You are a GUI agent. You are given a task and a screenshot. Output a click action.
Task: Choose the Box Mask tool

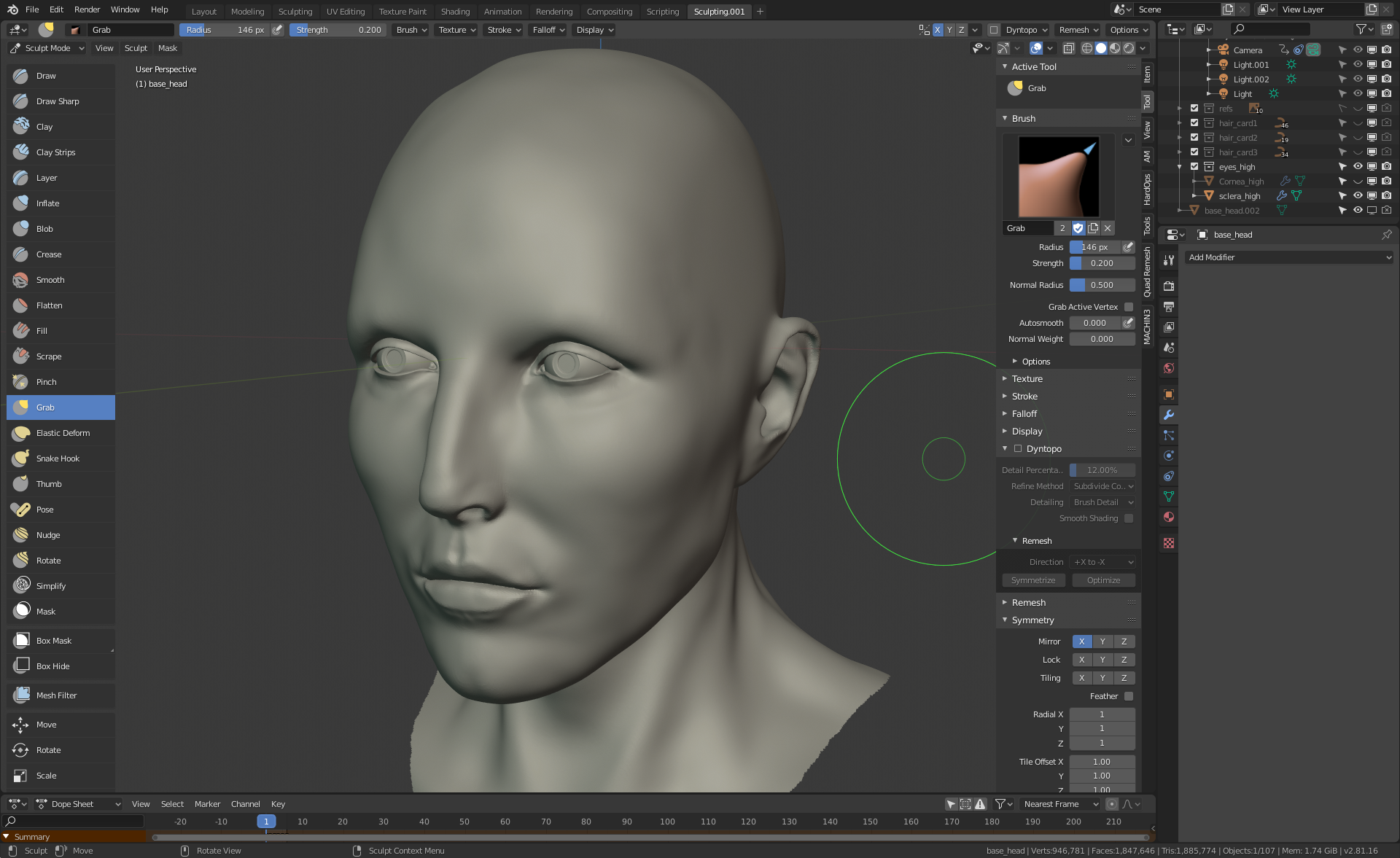[54, 641]
